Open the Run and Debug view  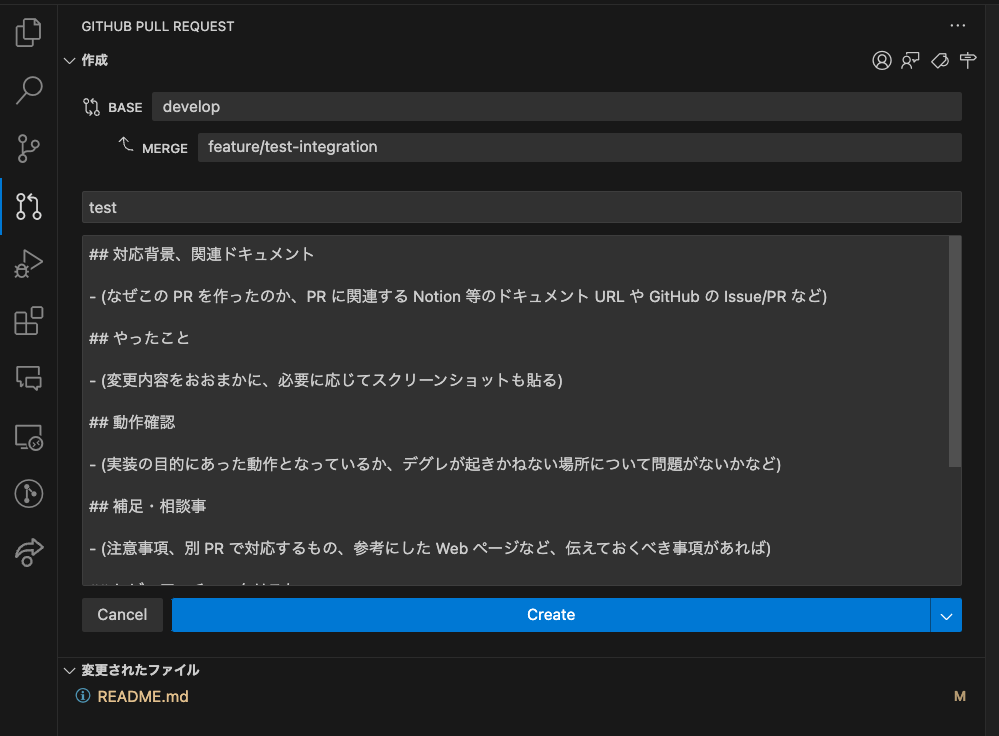[x=29, y=264]
